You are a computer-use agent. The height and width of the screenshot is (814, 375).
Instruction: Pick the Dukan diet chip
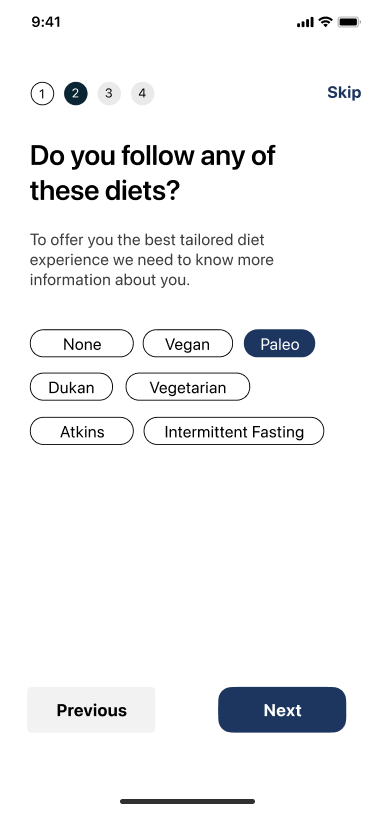tap(71, 387)
